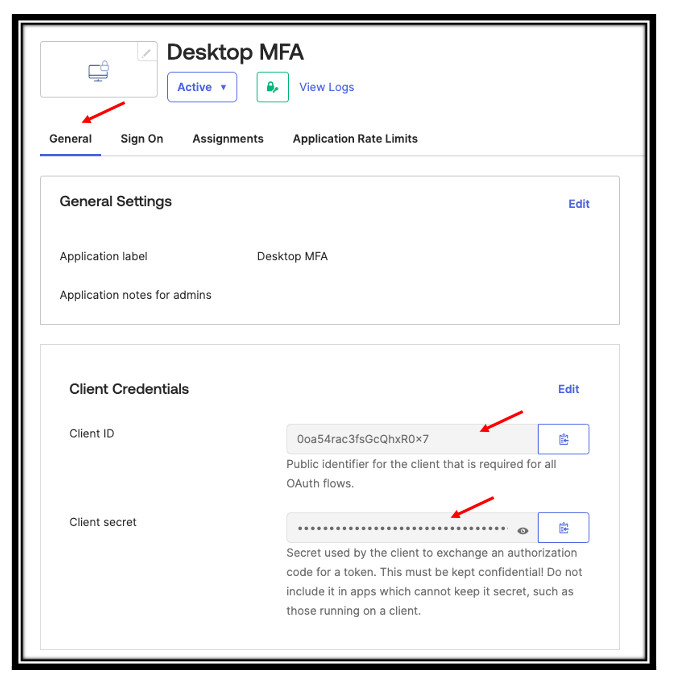Click the Client secret label
673x674 pixels.
103,522
